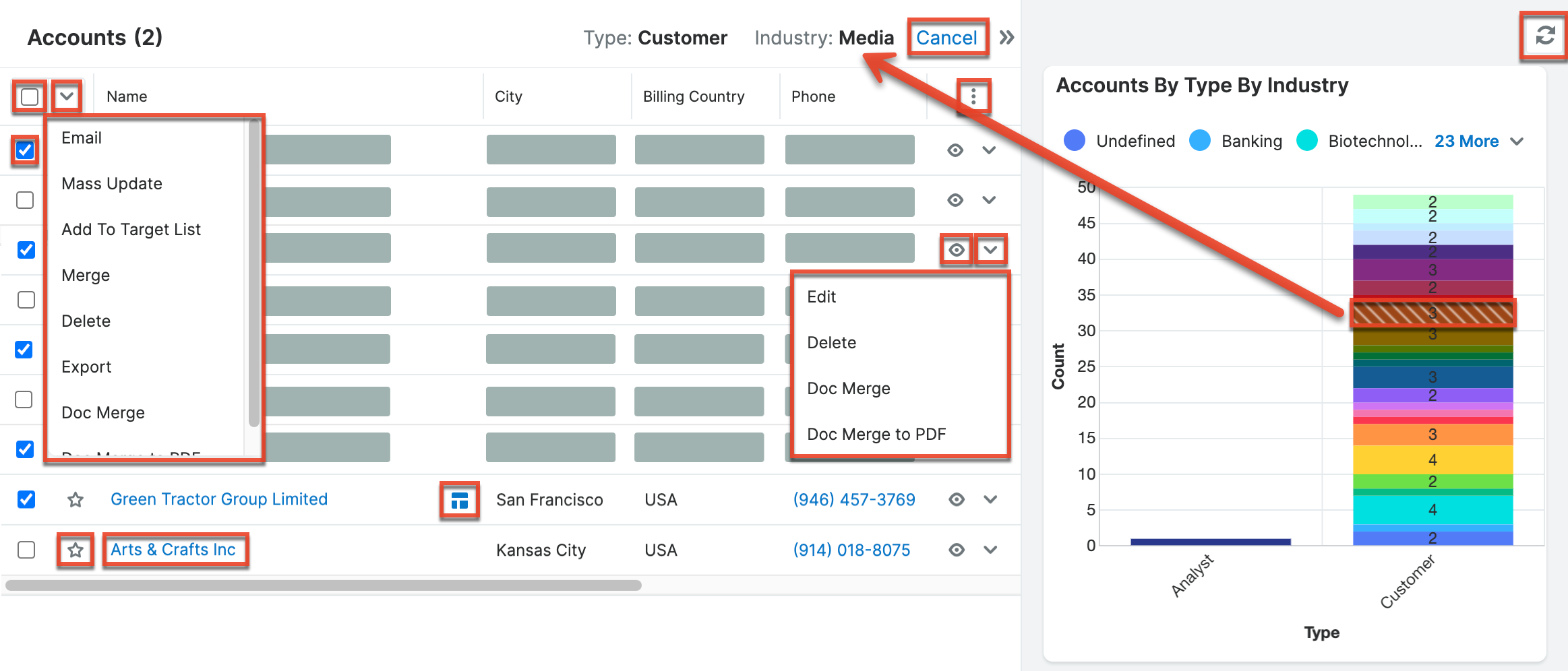
Task: Check the Arts & Crafts Inc checkbox
Action: (x=26, y=550)
